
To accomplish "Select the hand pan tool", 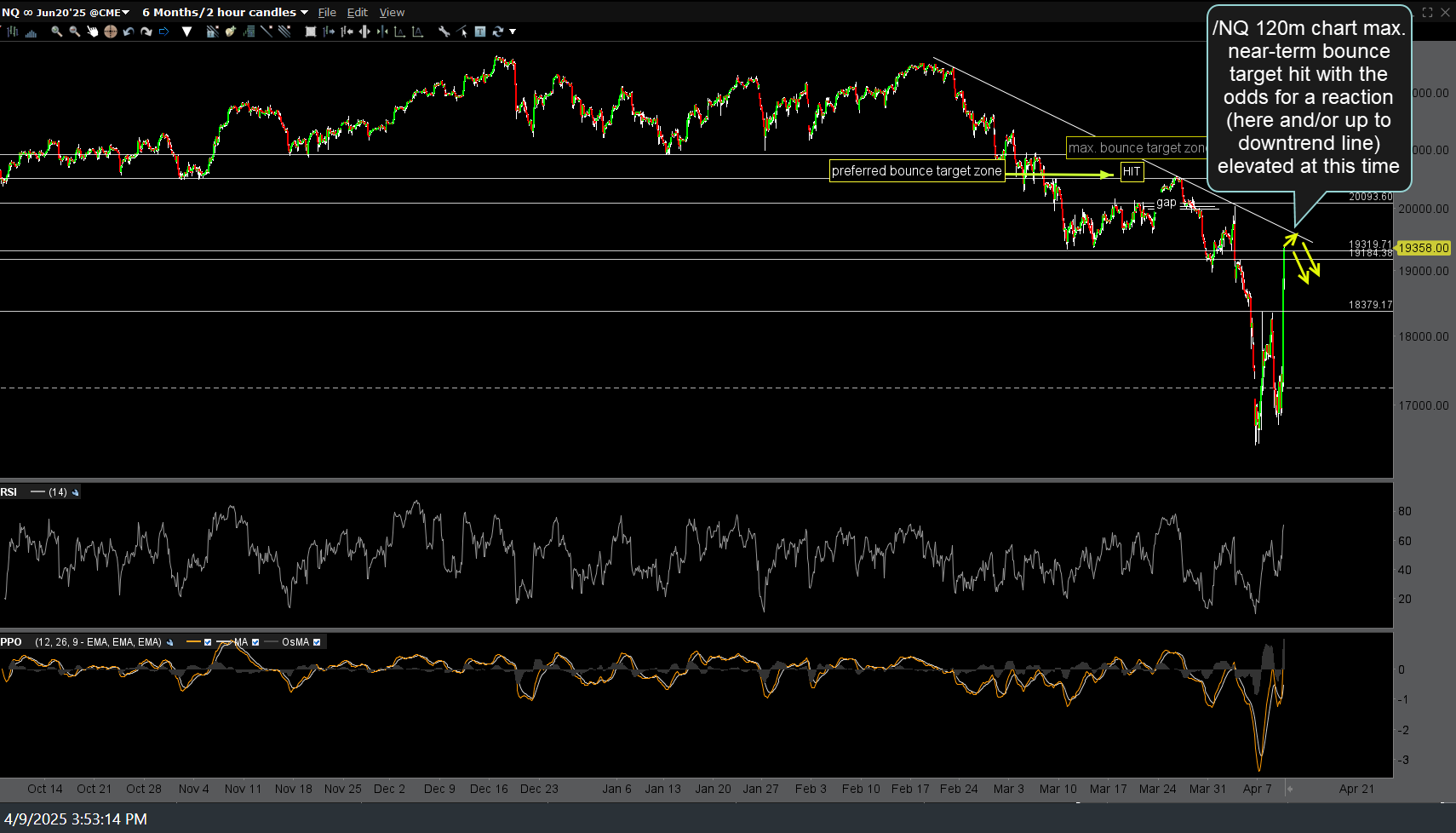I will 92,32.
